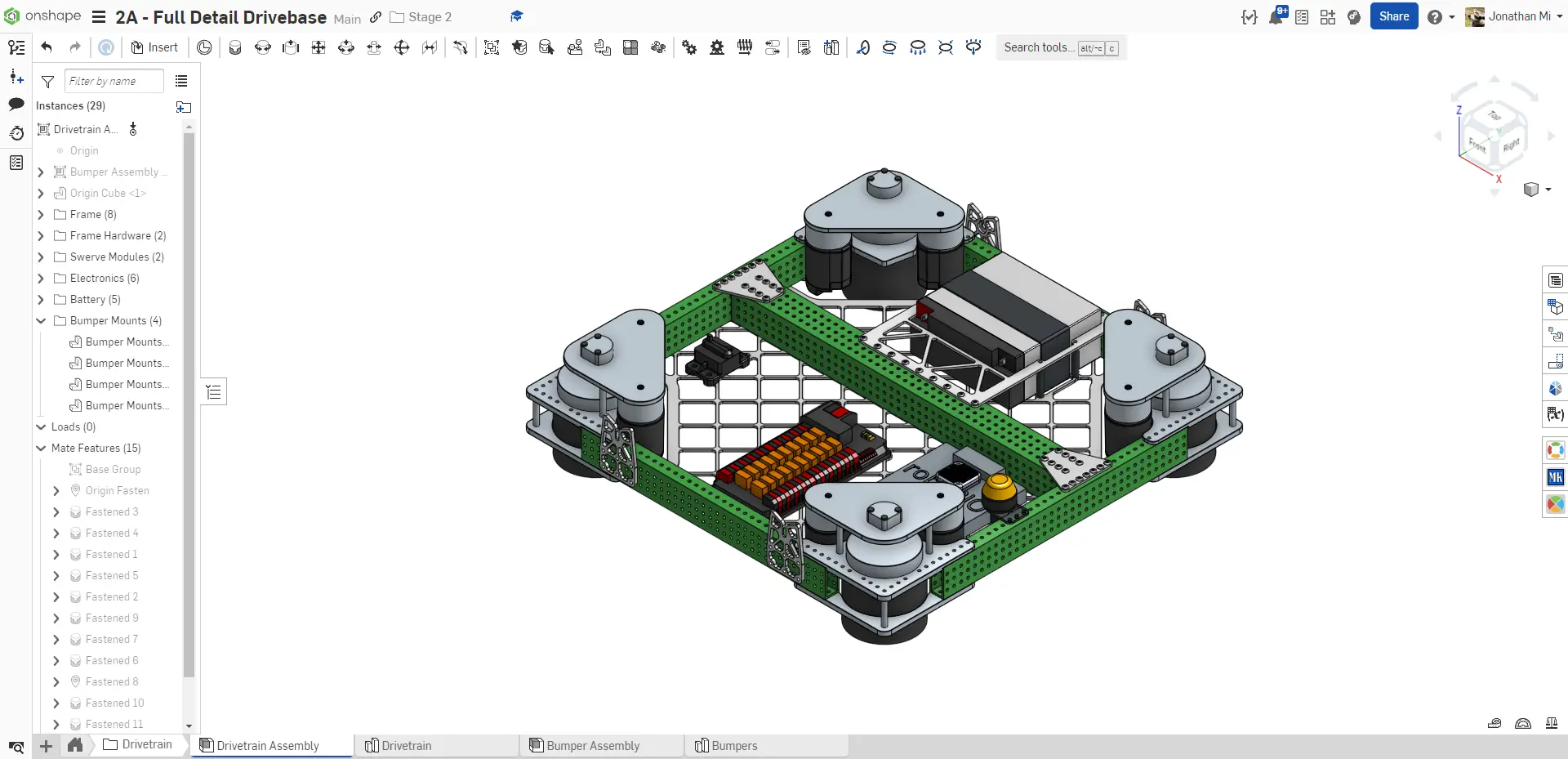Open the notifications bell

click(x=1276, y=17)
